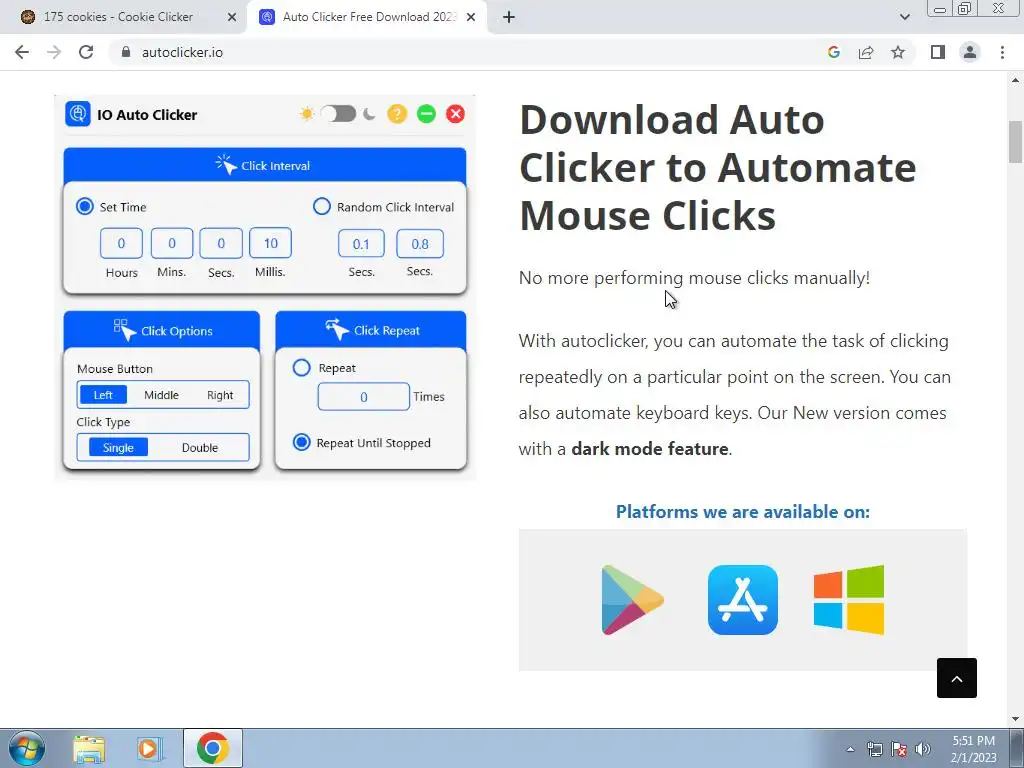Select the Random Click Interval radio button
This screenshot has height=768, width=1024.
pos(321,206)
